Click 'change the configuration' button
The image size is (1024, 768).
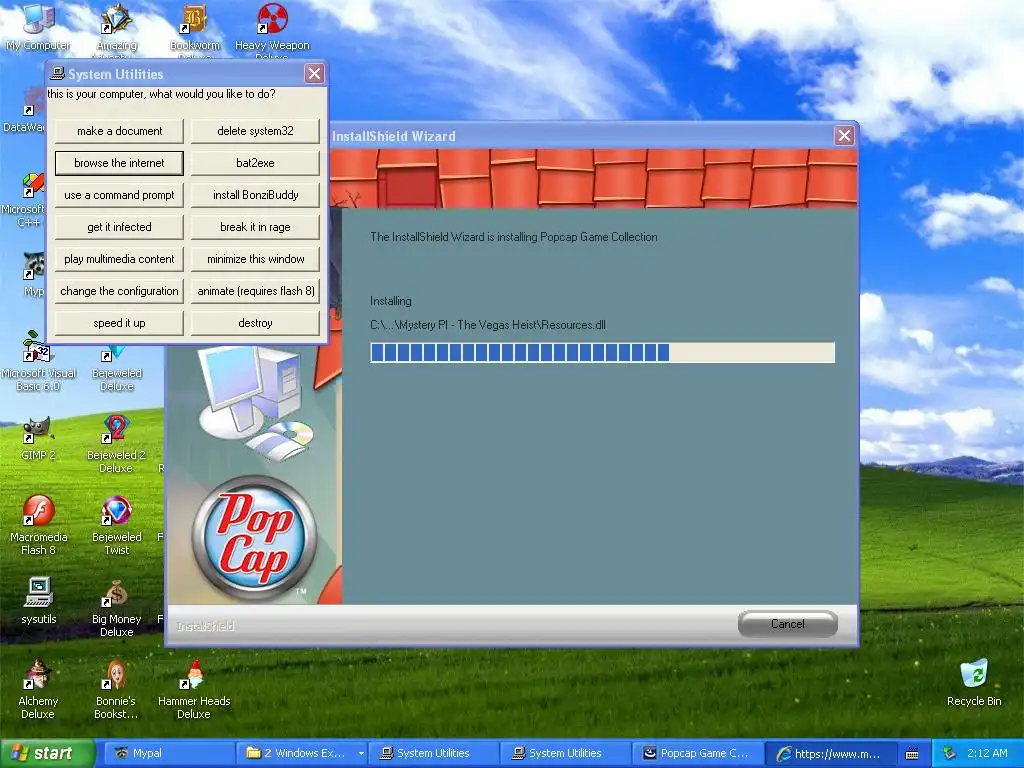(x=120, y=291)
